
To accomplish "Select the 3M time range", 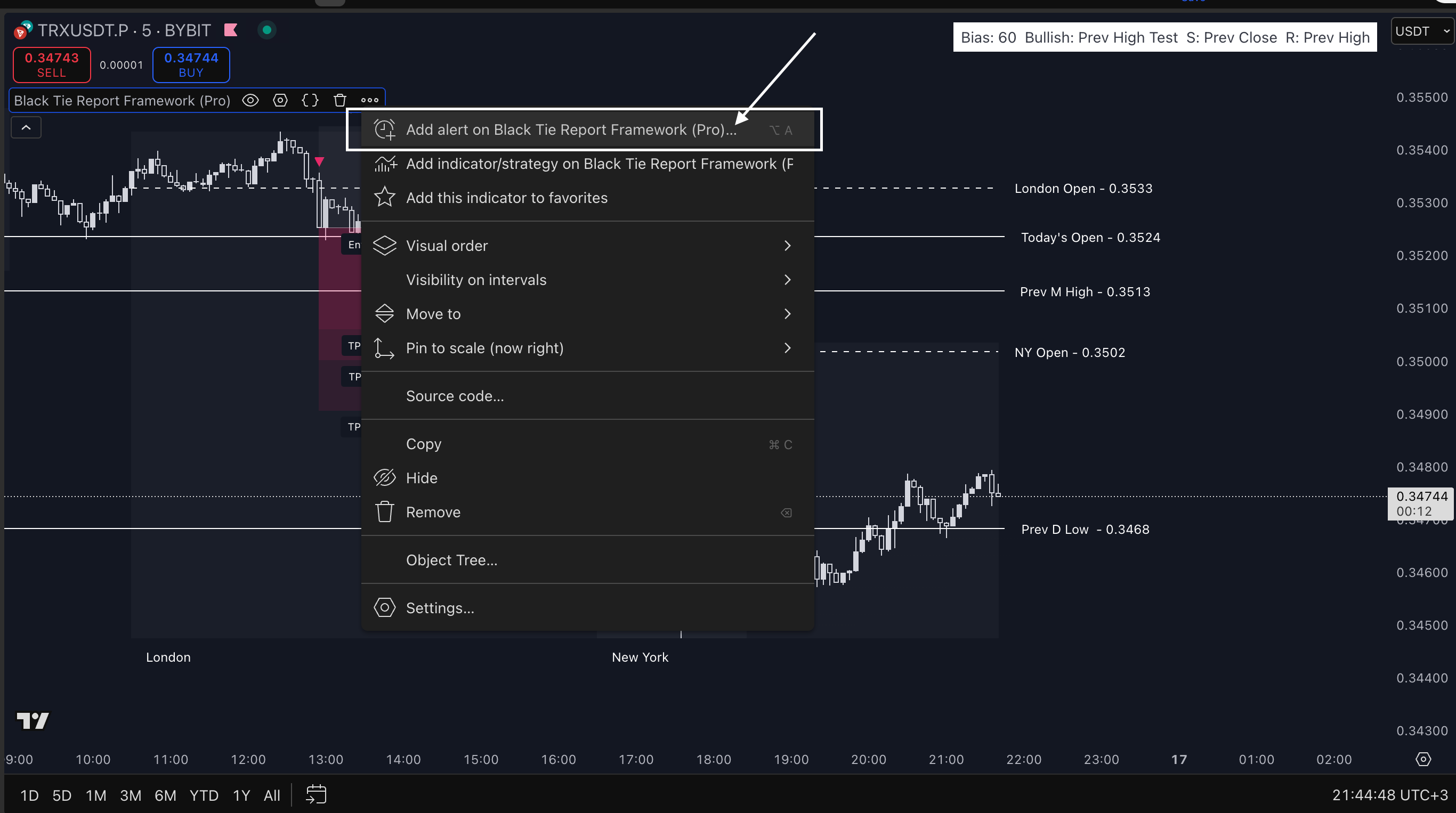I will coord(131,795).
